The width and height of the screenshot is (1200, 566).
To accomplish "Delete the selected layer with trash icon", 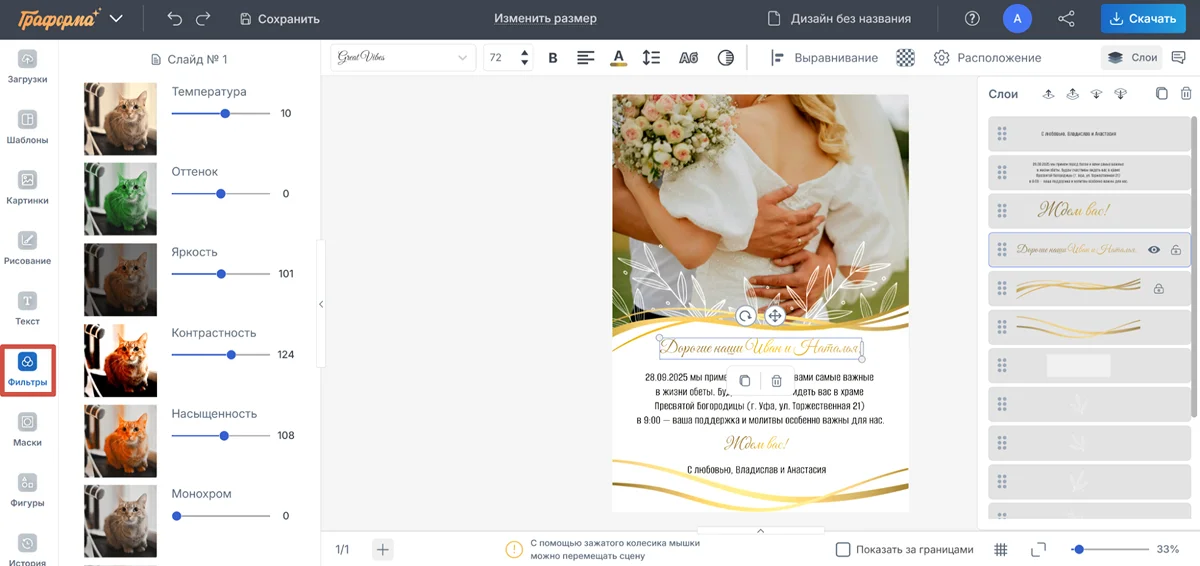I will pos(1186,94).
